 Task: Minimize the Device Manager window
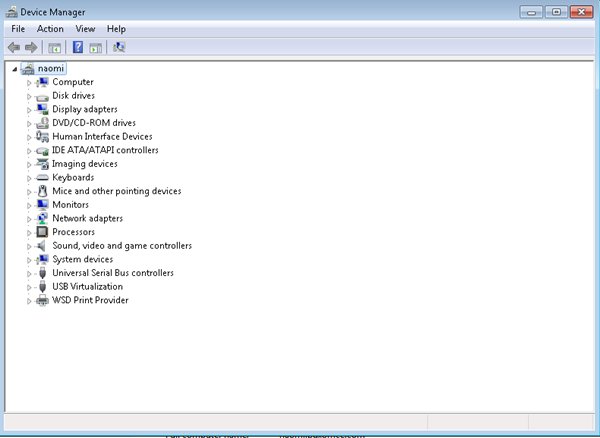coord(531,12)
